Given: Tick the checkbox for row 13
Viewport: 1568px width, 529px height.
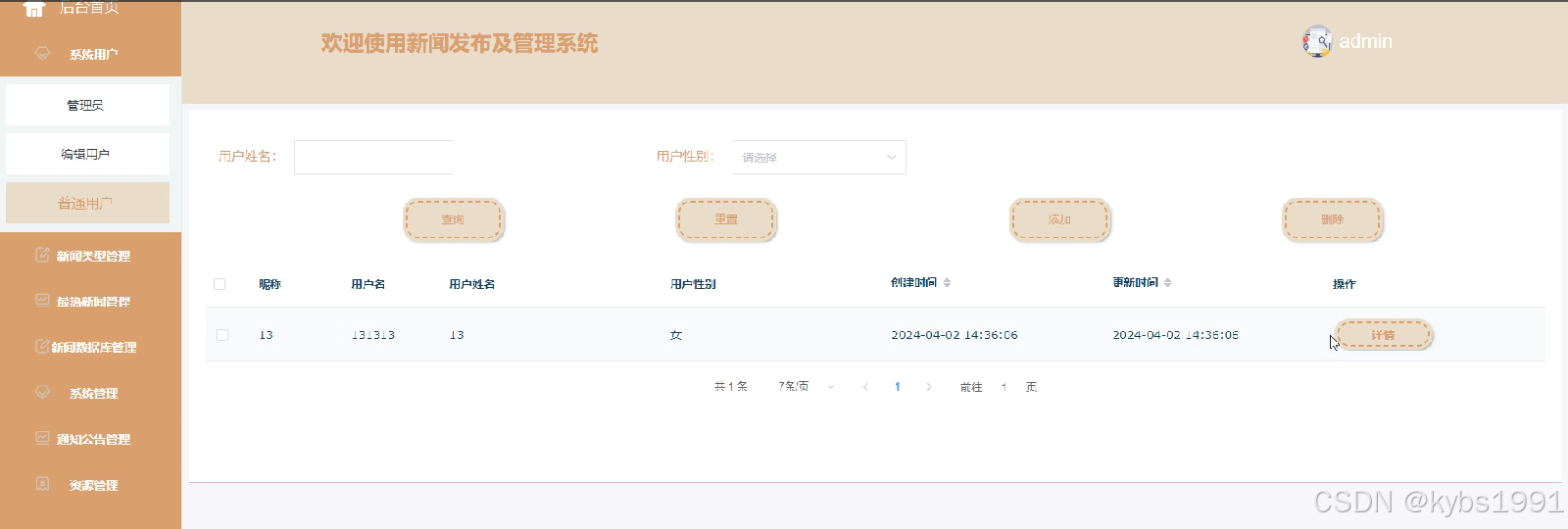Looking at the screenshot, I should 222,335.
